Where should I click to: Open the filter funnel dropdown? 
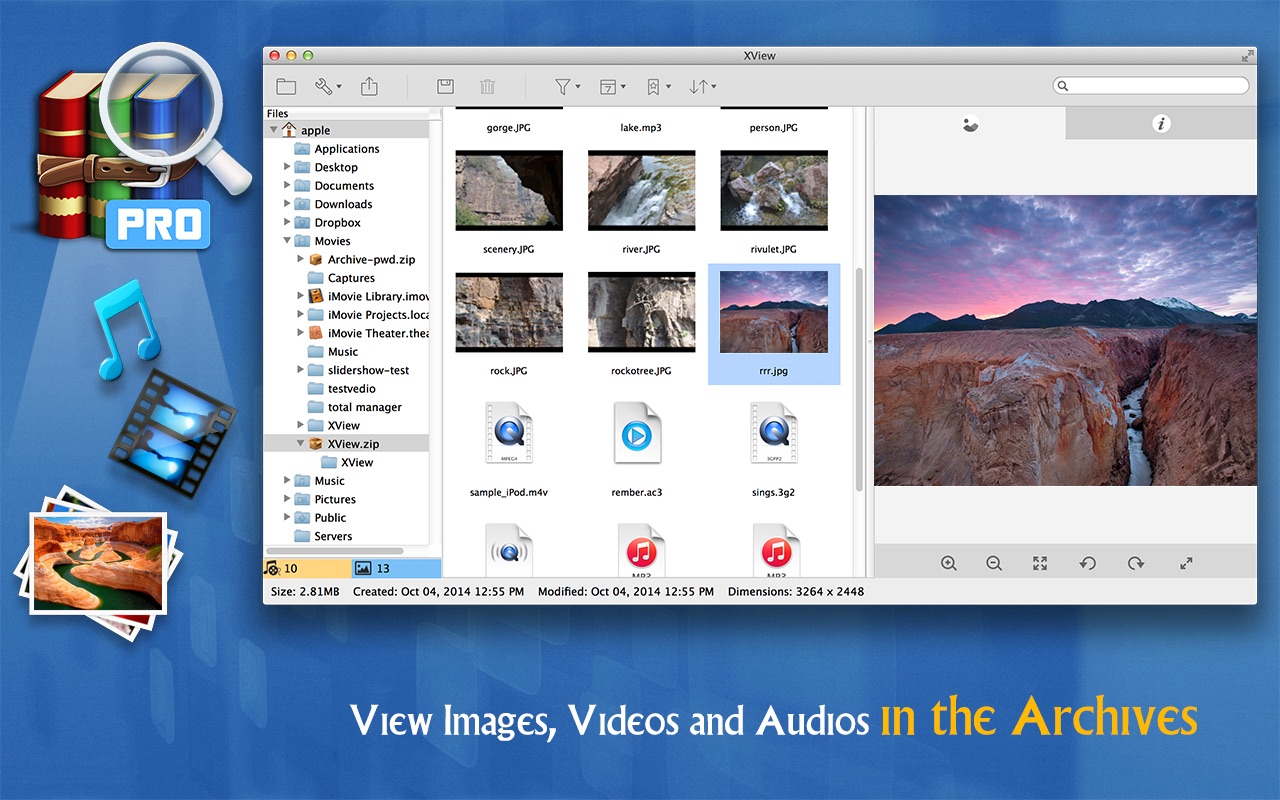click(567, 87)
